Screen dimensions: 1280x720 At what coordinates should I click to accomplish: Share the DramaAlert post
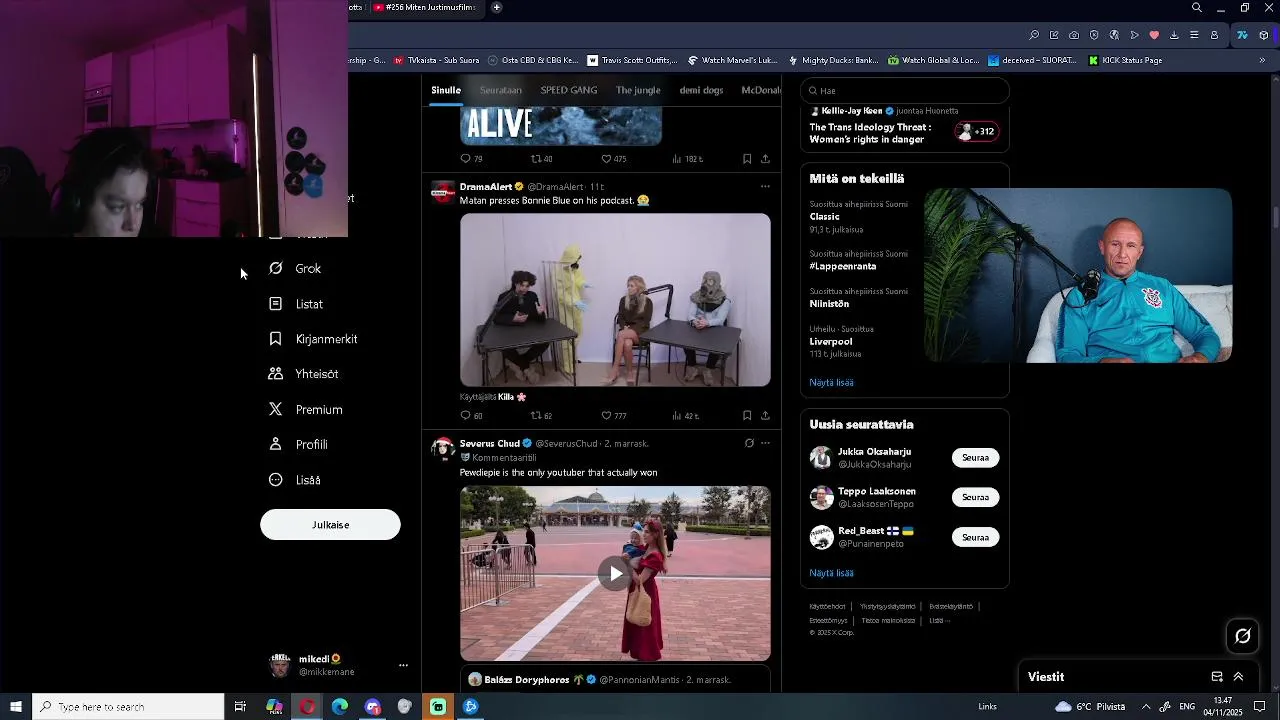point(765,415)
